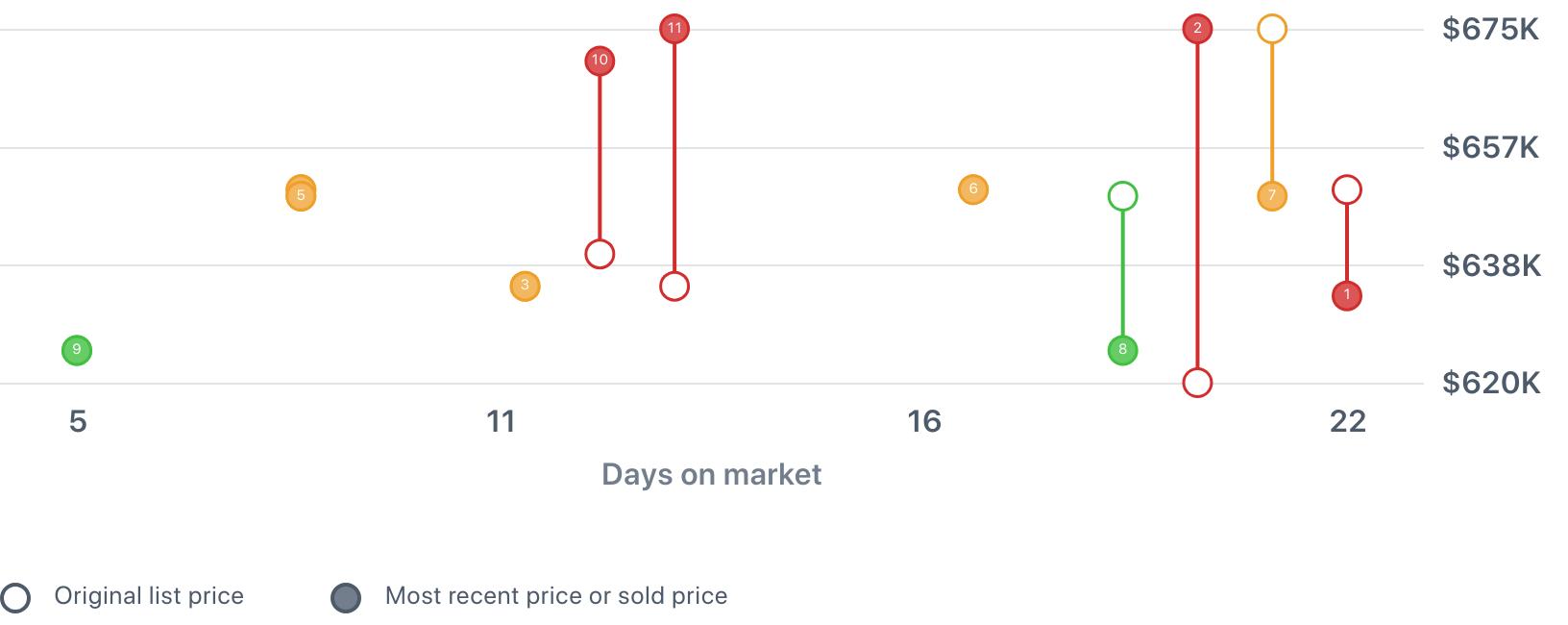This screenshot has width=1568, height=625.
Task: Click the green marker numbered 9
Action: (x=77, y=351)
